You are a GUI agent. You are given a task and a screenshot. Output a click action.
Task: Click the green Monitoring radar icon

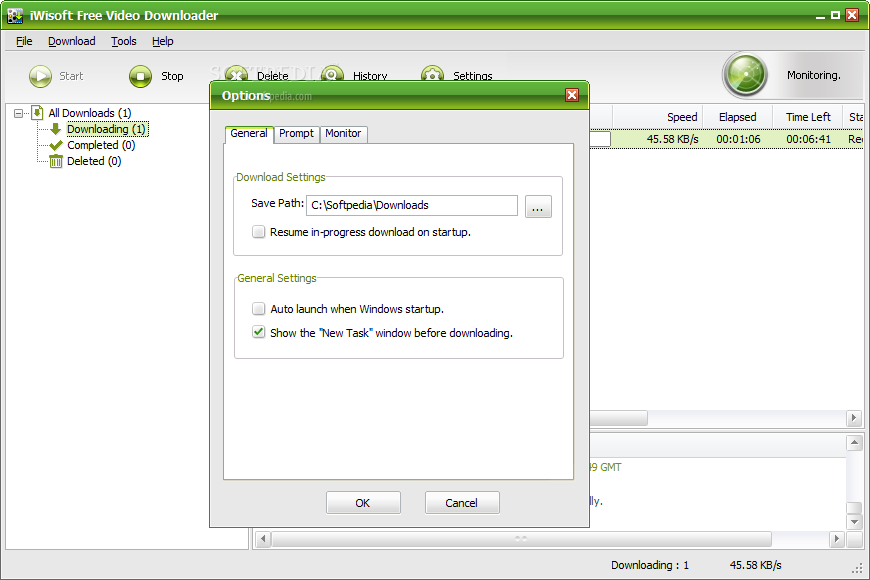(745, 75)
